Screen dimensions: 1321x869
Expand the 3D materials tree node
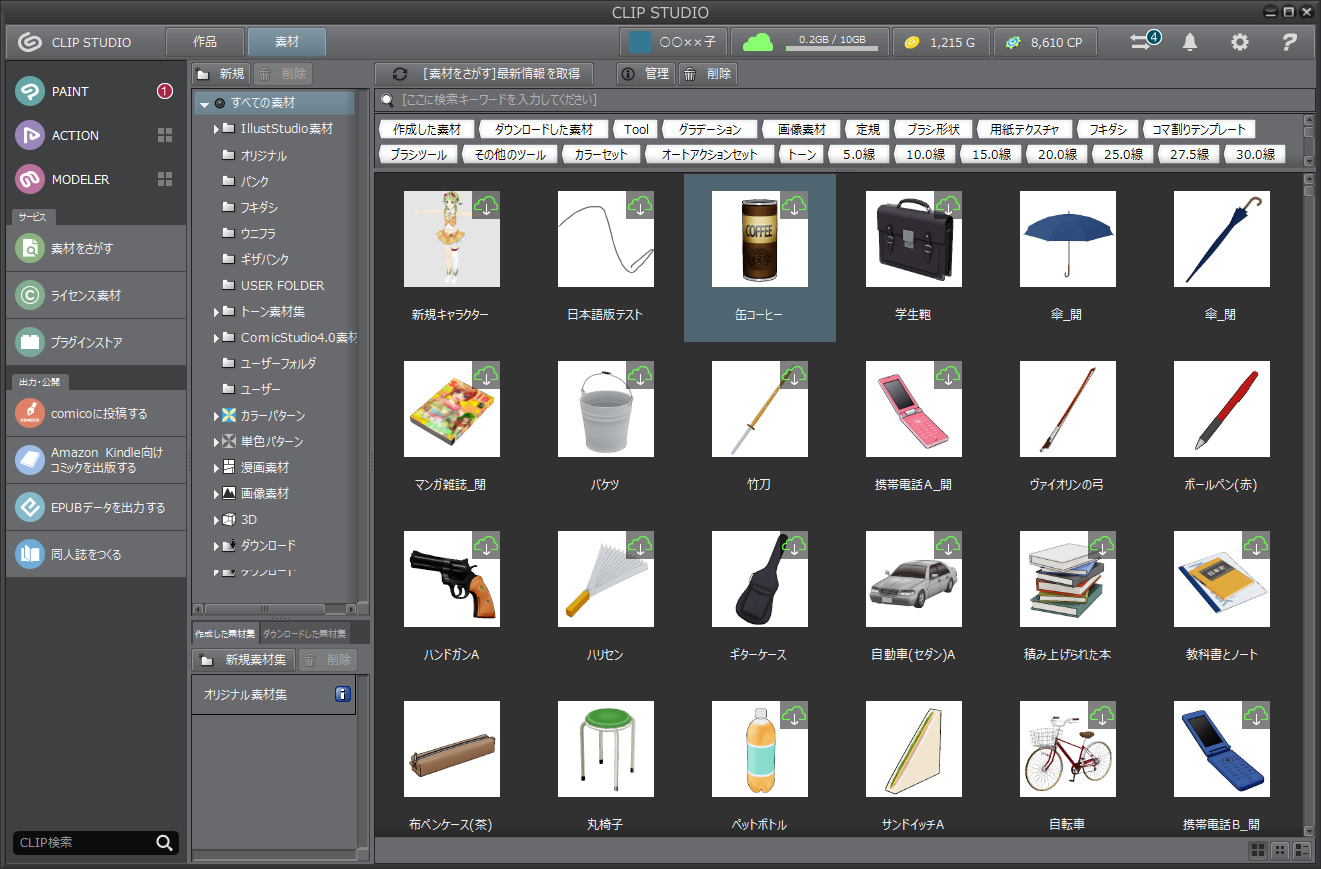[214, 519]
